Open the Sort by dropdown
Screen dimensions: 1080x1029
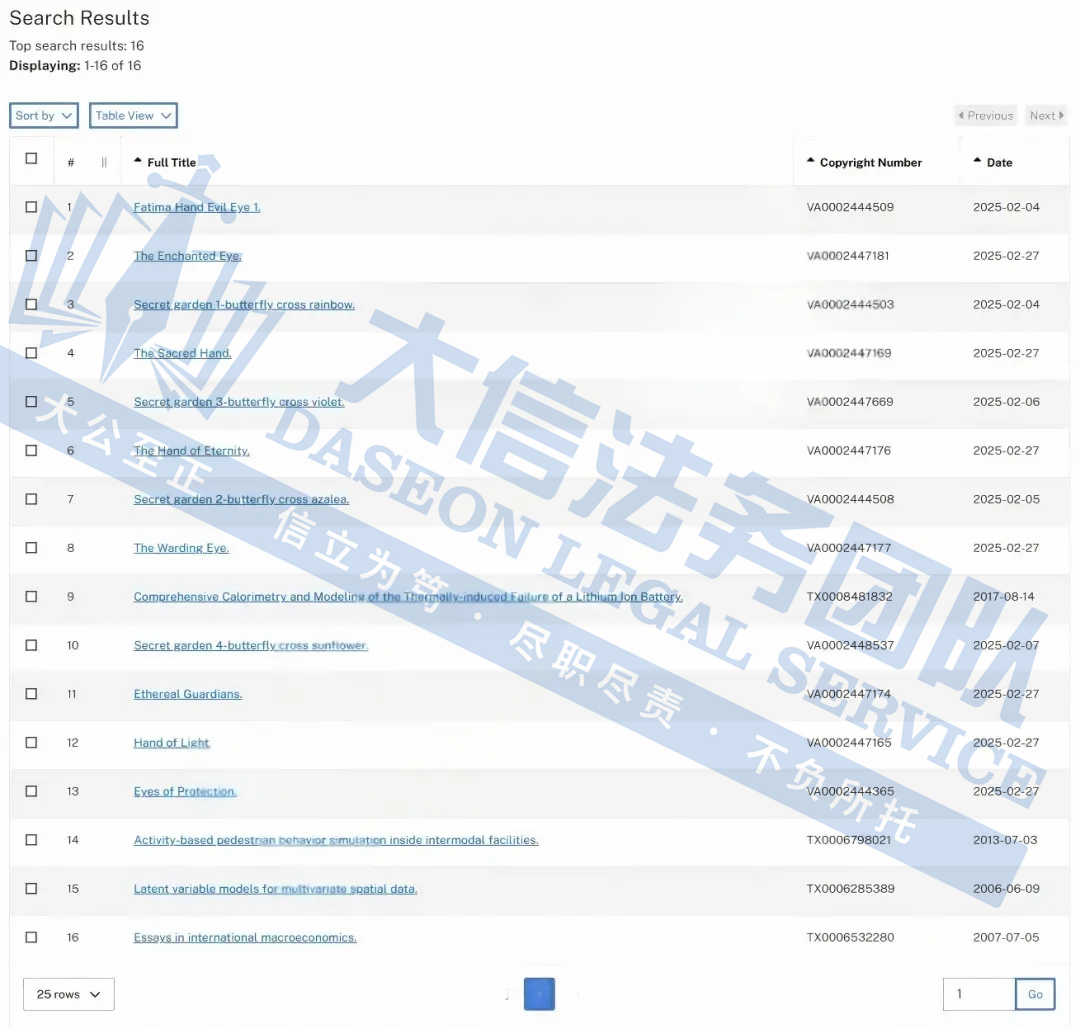coord(44,116)
